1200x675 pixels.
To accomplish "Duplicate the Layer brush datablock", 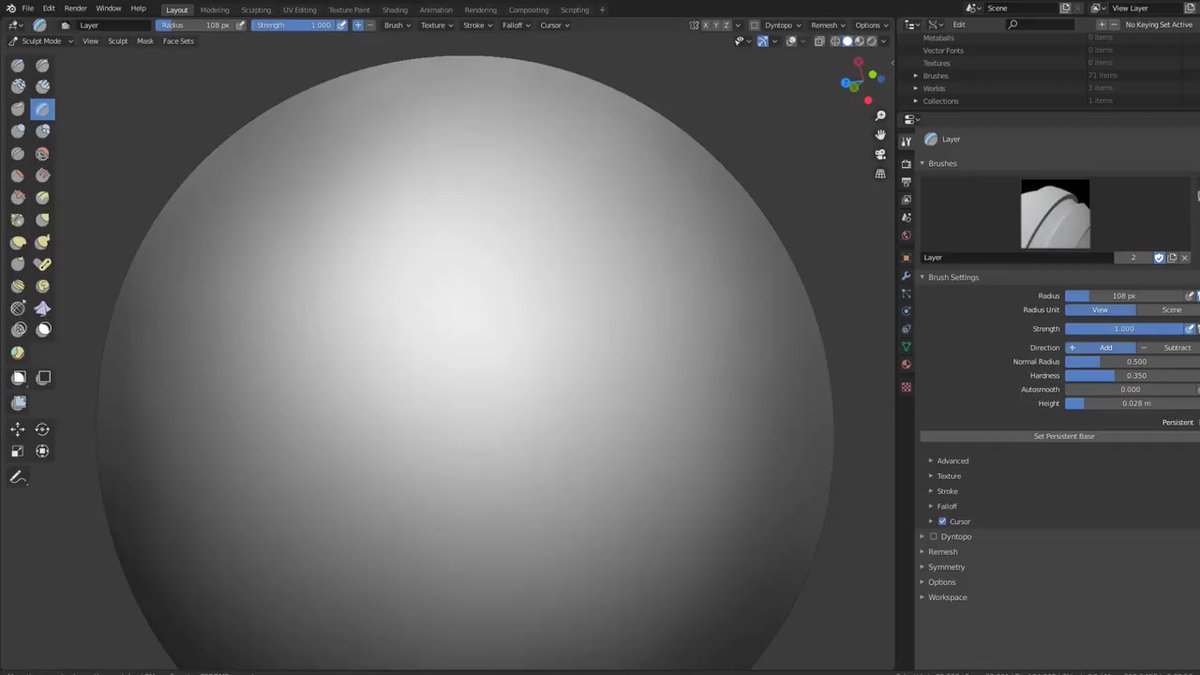I will pos(1172,258).
